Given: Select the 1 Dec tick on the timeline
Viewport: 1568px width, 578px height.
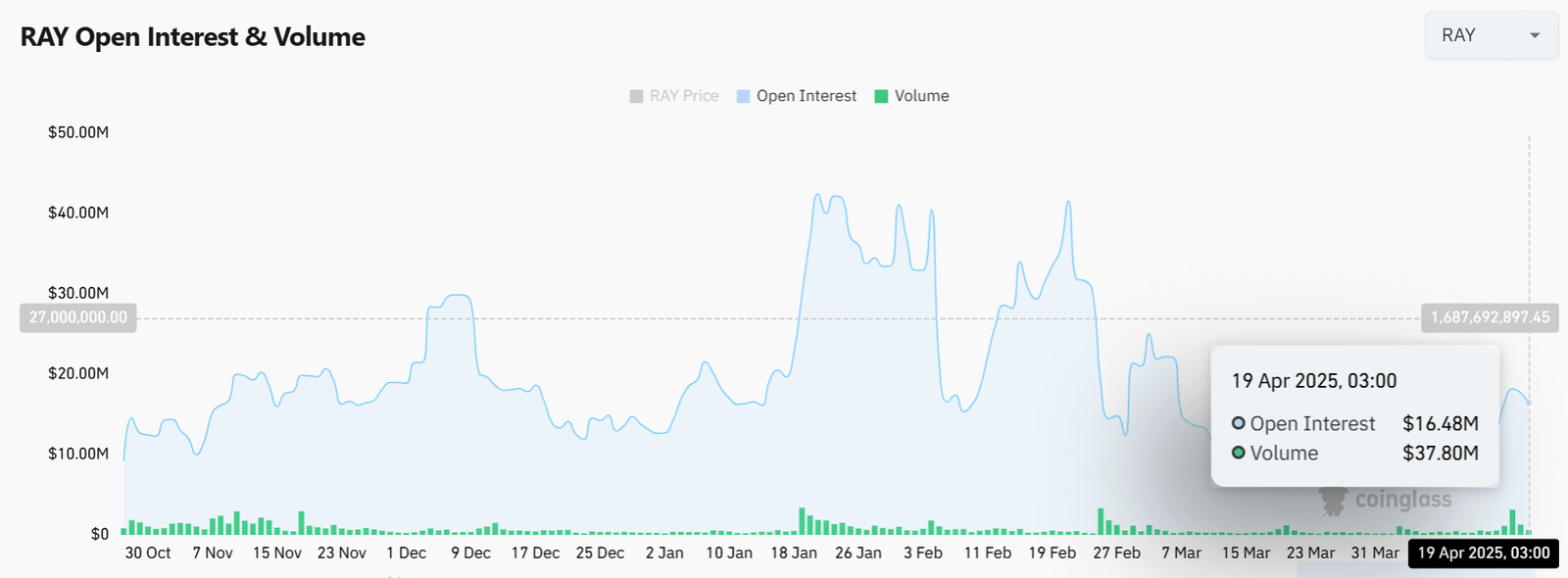Looking at the screenshot, I should click(x=407, y=553).
